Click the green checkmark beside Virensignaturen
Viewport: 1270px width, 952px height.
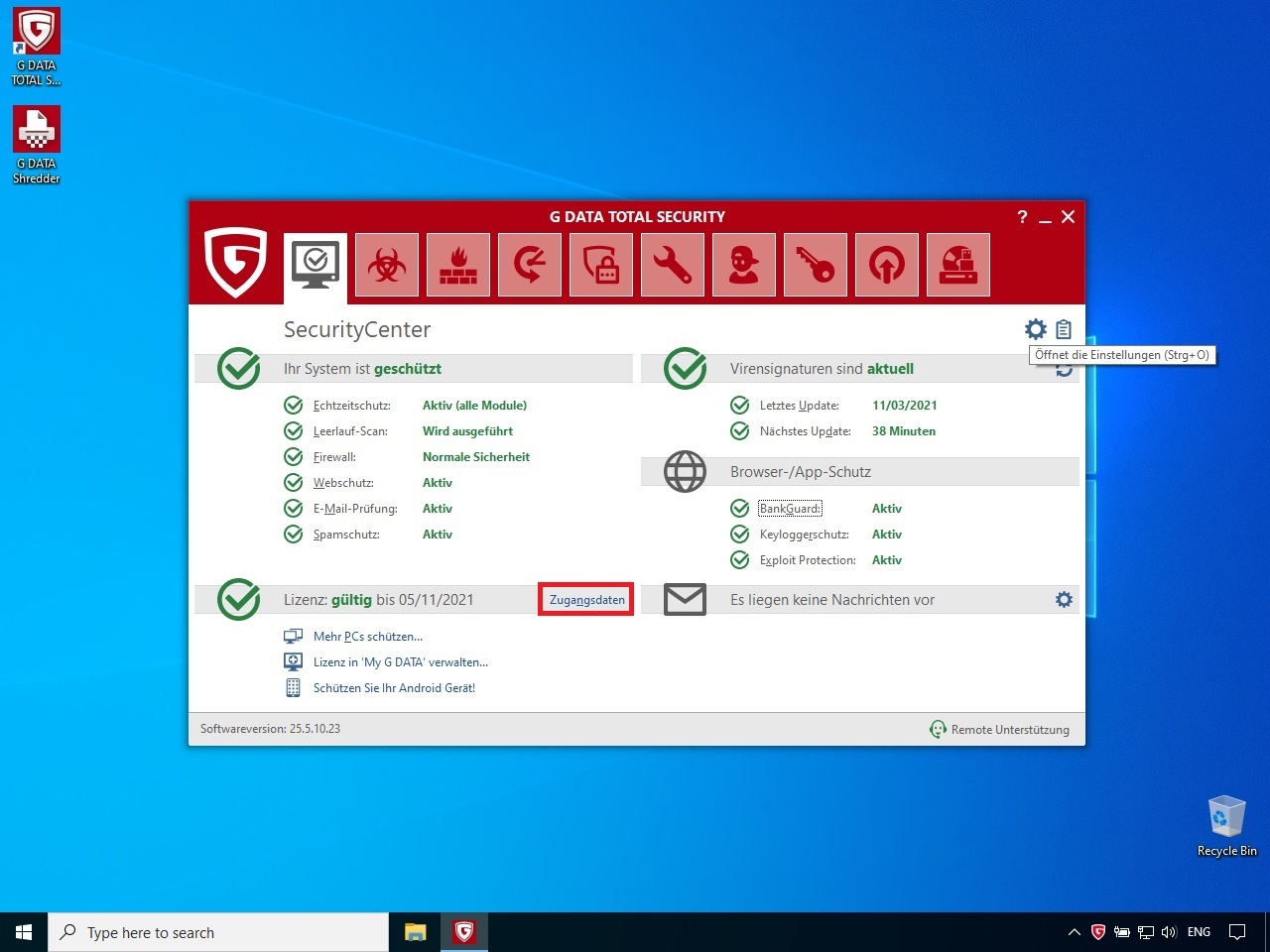[x=685, y=369]
